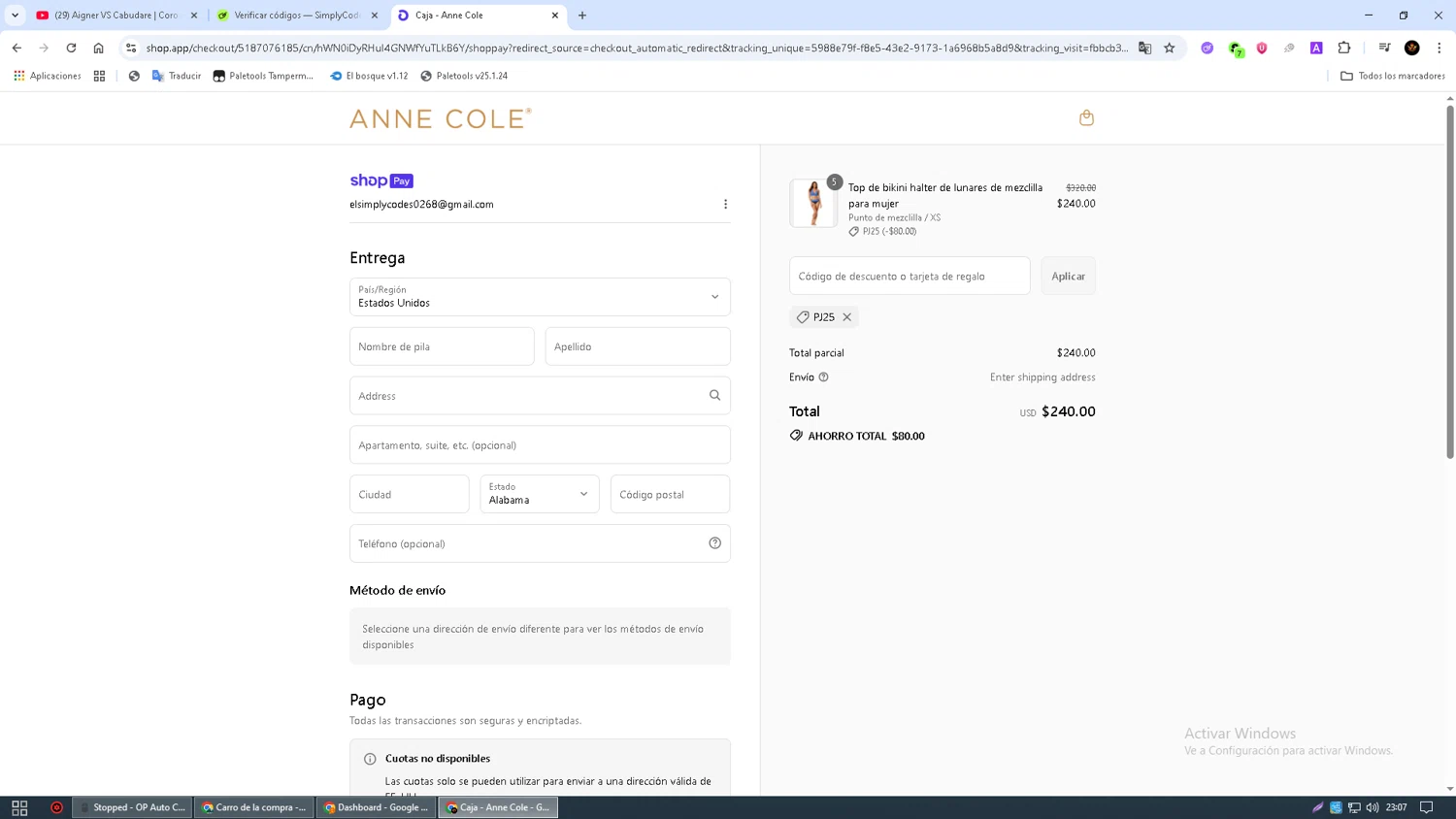Open the tab groups grid icon in the bookmarks bar
The width and height of the screenshot is (1456, 819).
pyautogui.click(x=99, y=76)
